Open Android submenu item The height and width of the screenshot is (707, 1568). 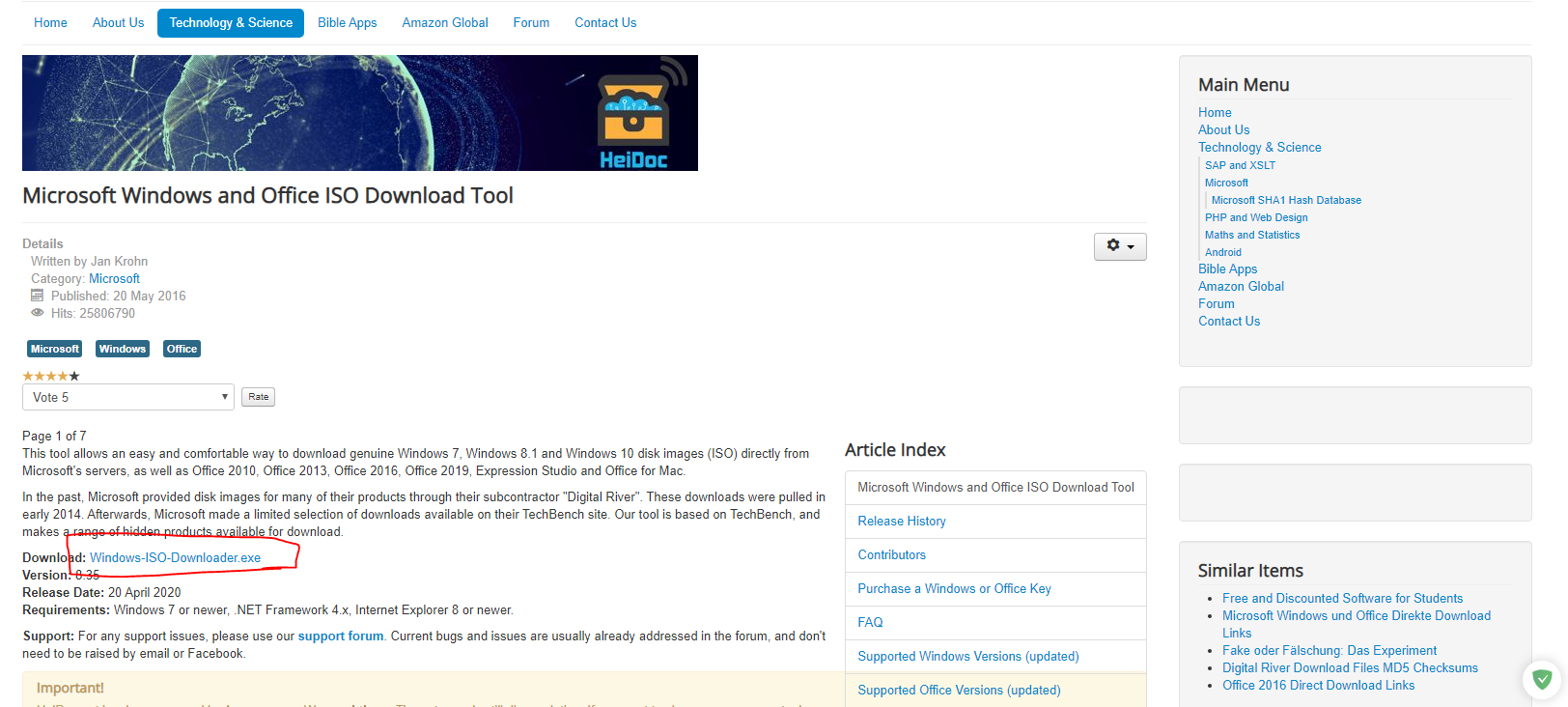1223,252
